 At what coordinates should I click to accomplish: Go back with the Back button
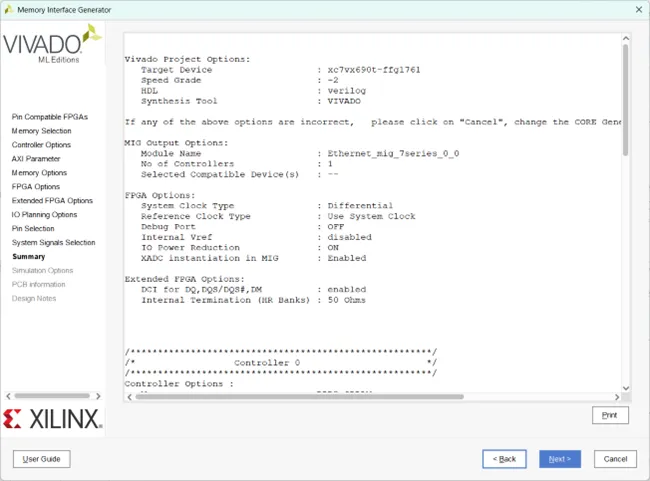point(504,459)
